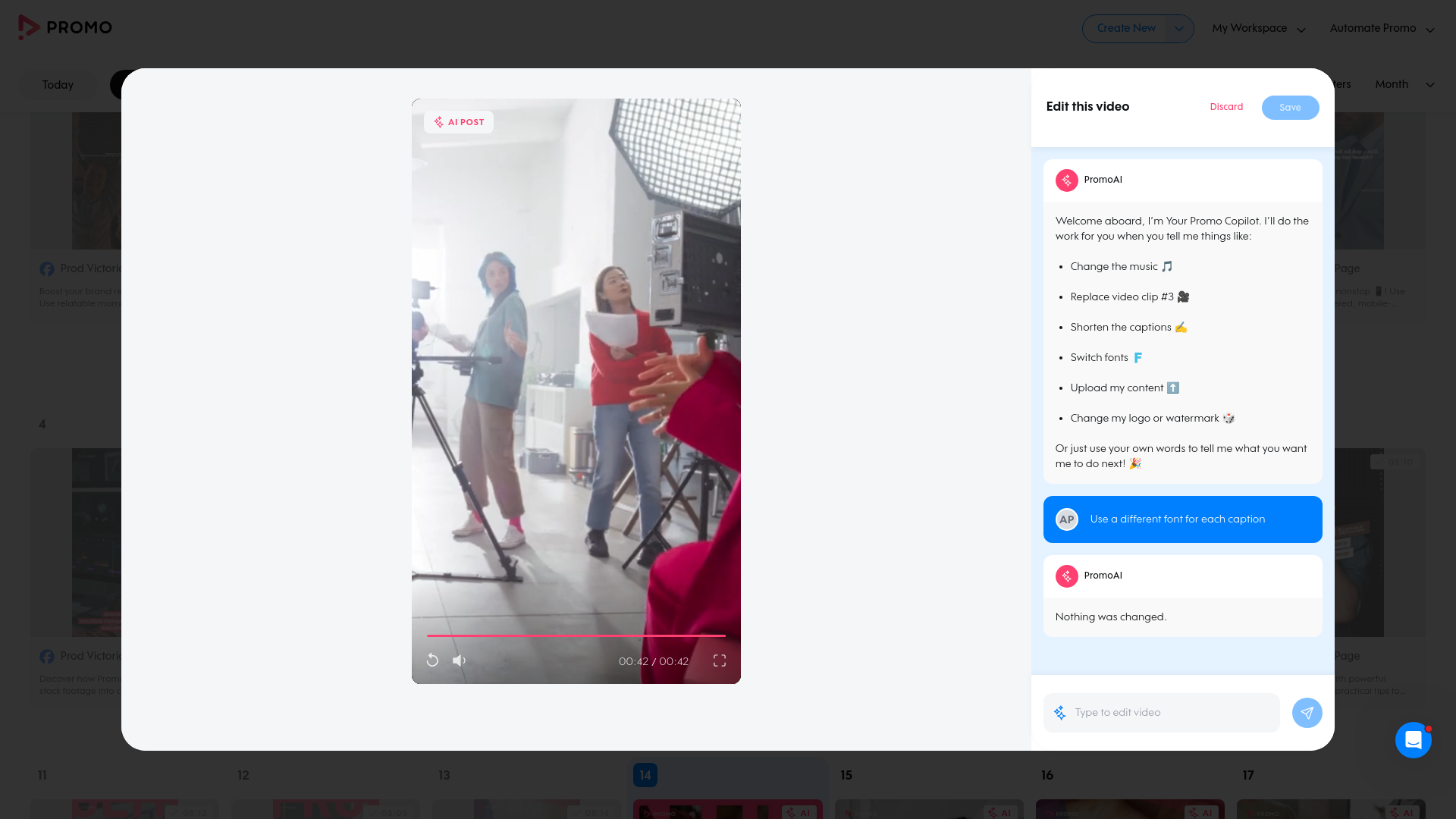Click the 'Edit this video' heading

click(x=1087, y=107)
